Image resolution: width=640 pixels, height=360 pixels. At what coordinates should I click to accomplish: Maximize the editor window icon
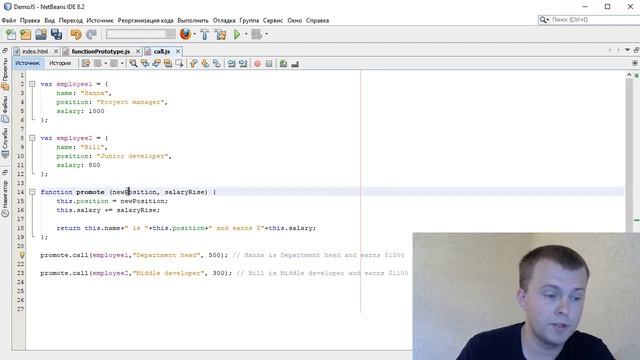(x=636, y=50)
